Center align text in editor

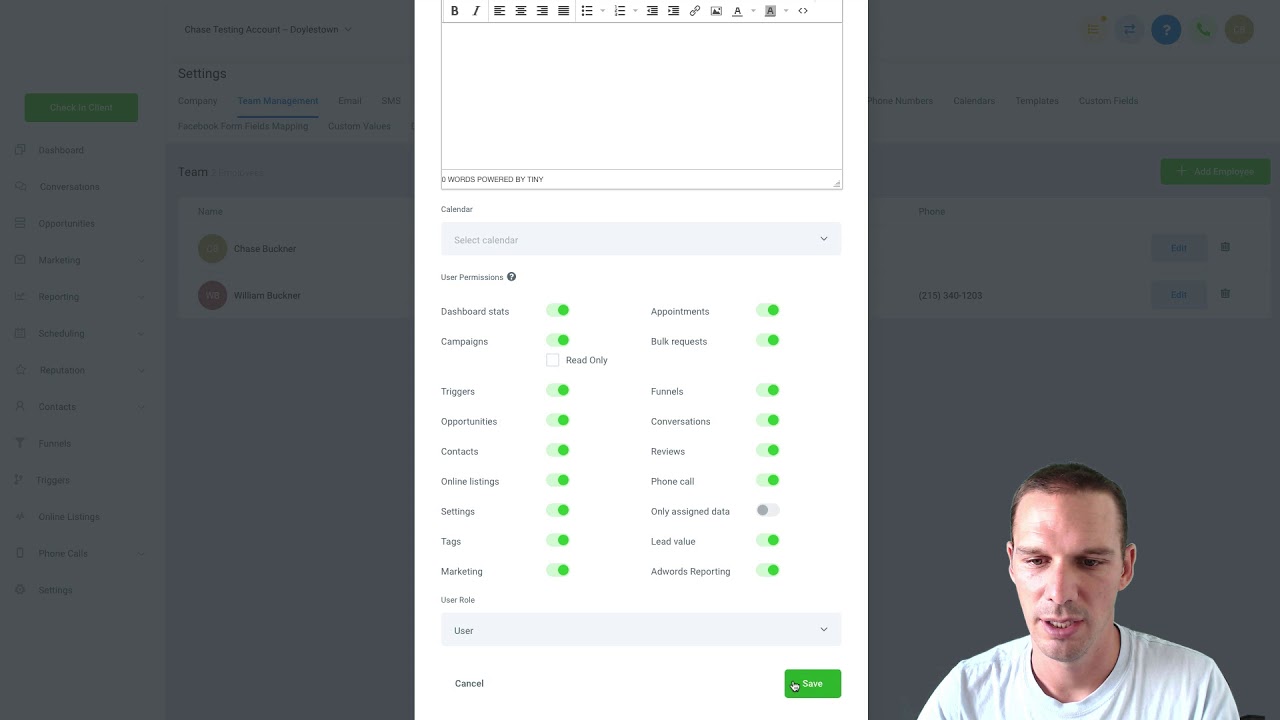tap(521, 11)
